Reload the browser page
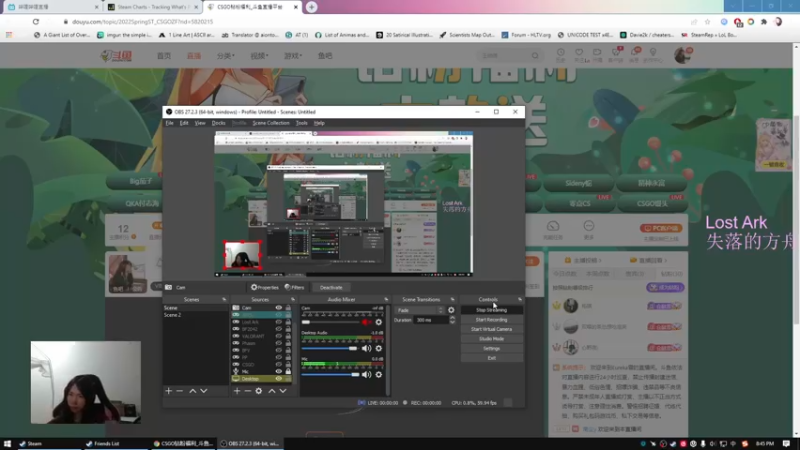Image resolution: width=800 pixels, height=450 pixels. point(36,22)
